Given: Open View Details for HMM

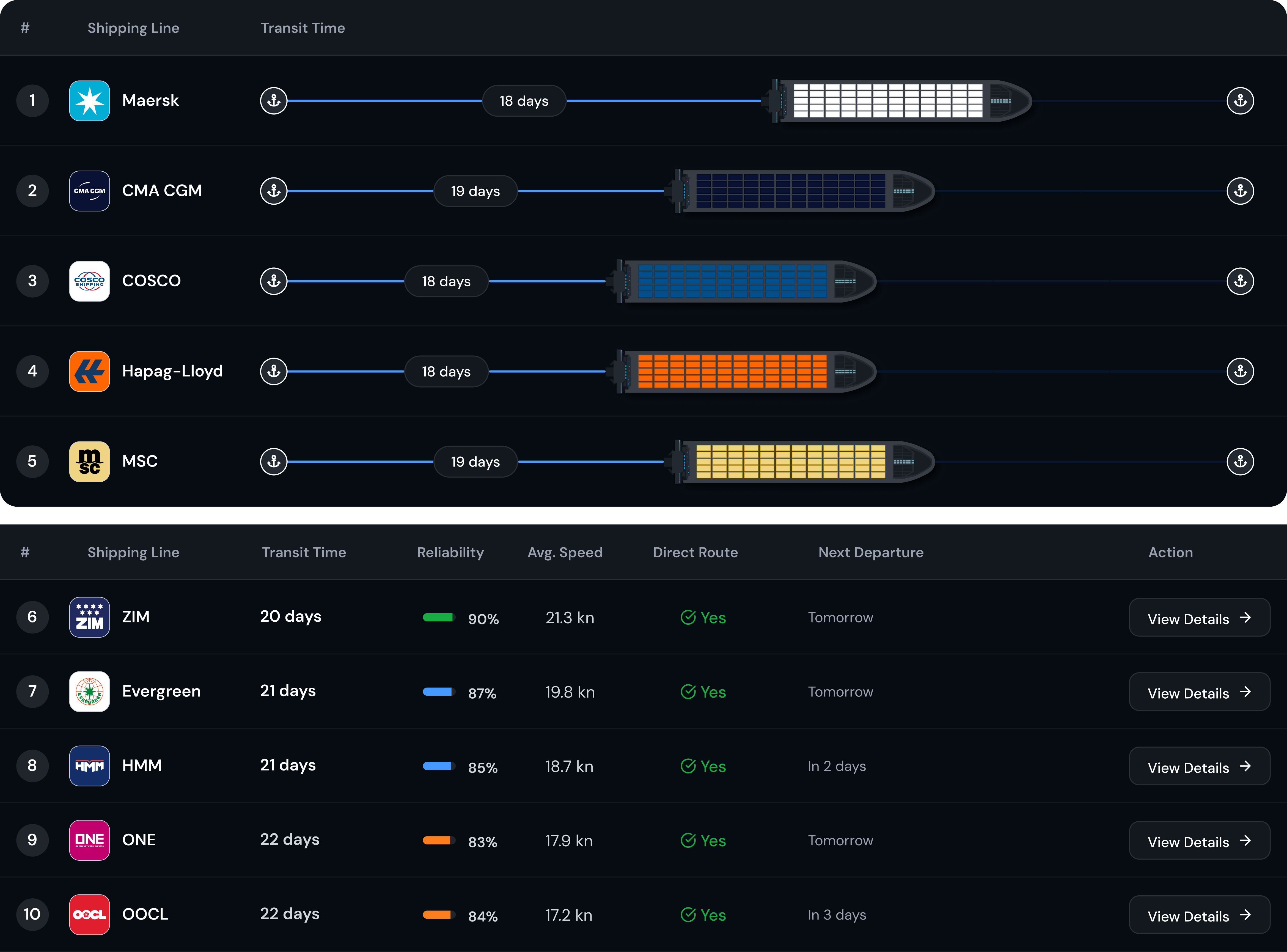Looking at the screenshot, I should point(1200,766).
